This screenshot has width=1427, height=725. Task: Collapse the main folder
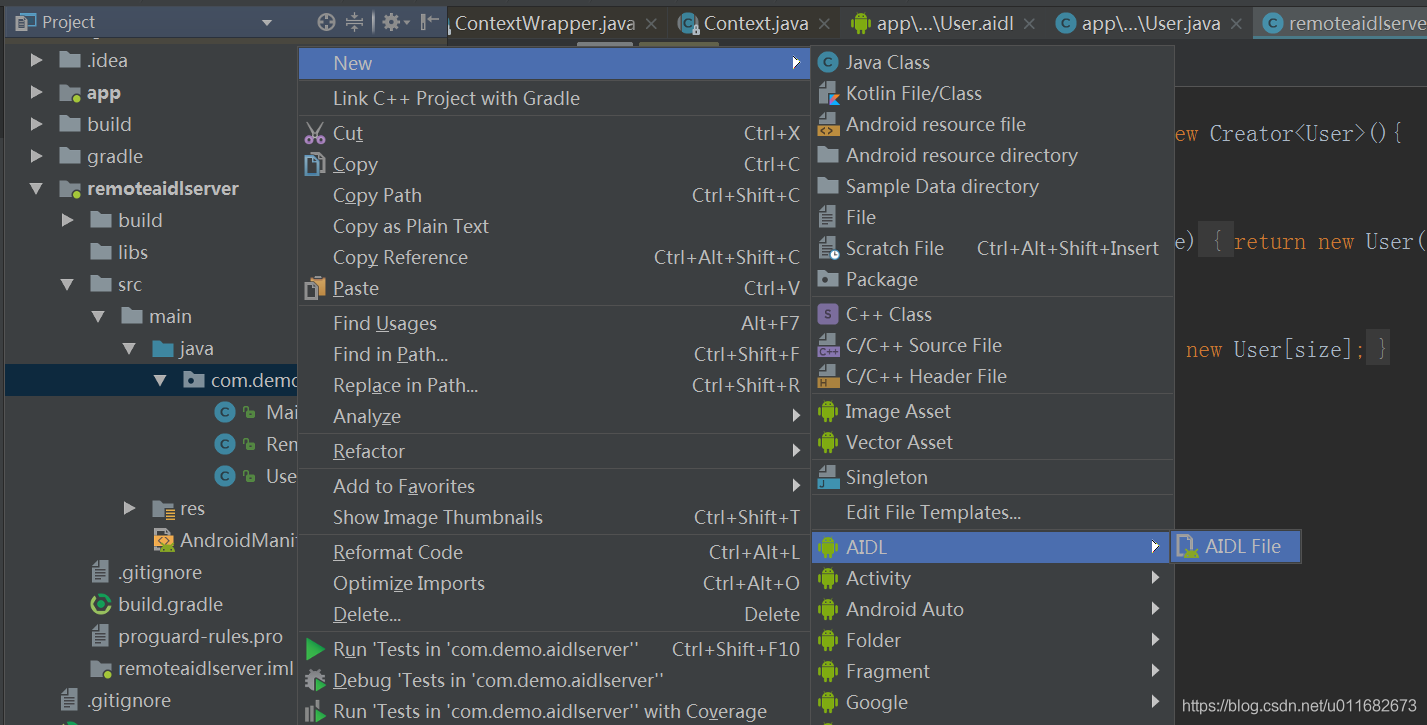(98, 316)
